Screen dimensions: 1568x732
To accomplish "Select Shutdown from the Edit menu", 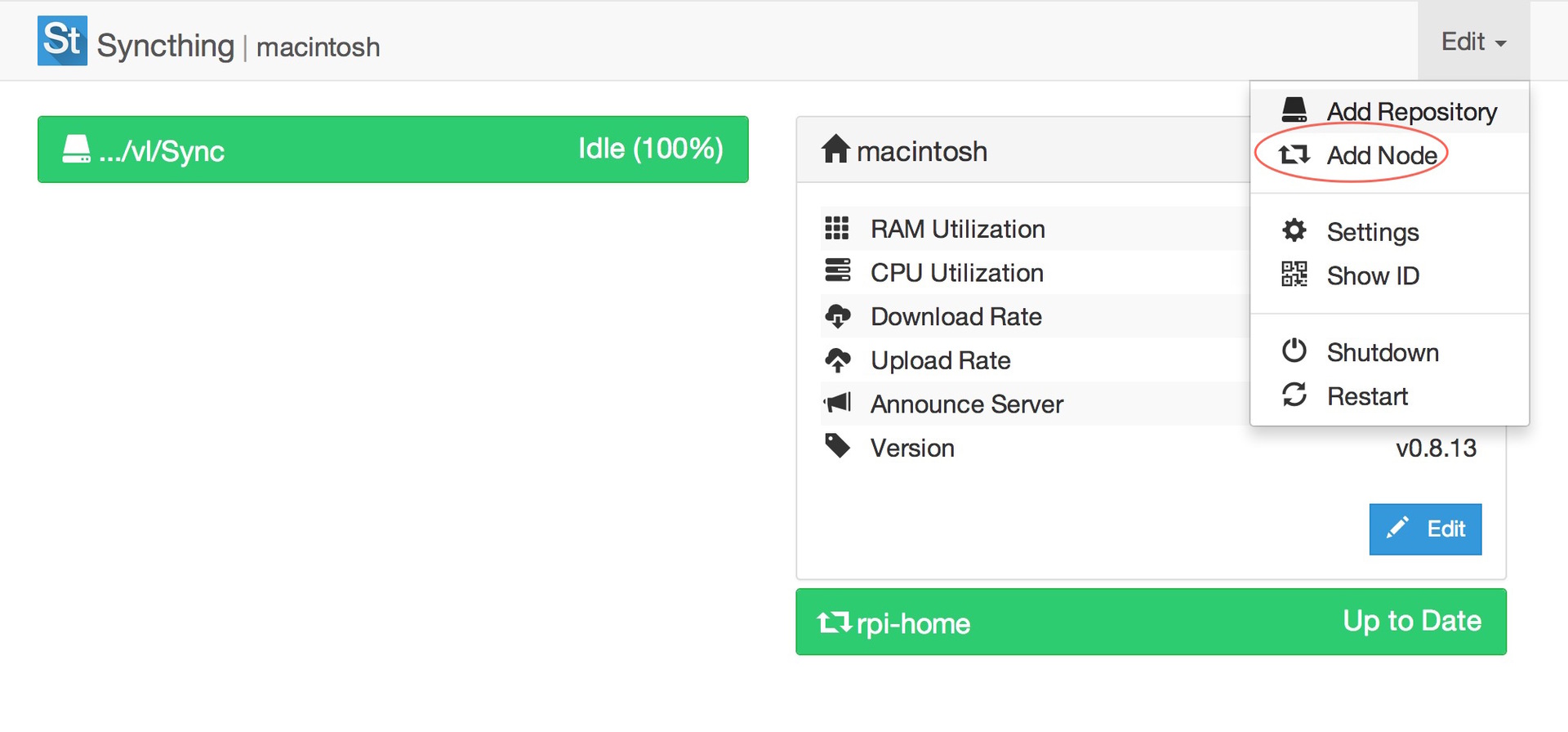I will (x=1389, y=353).
